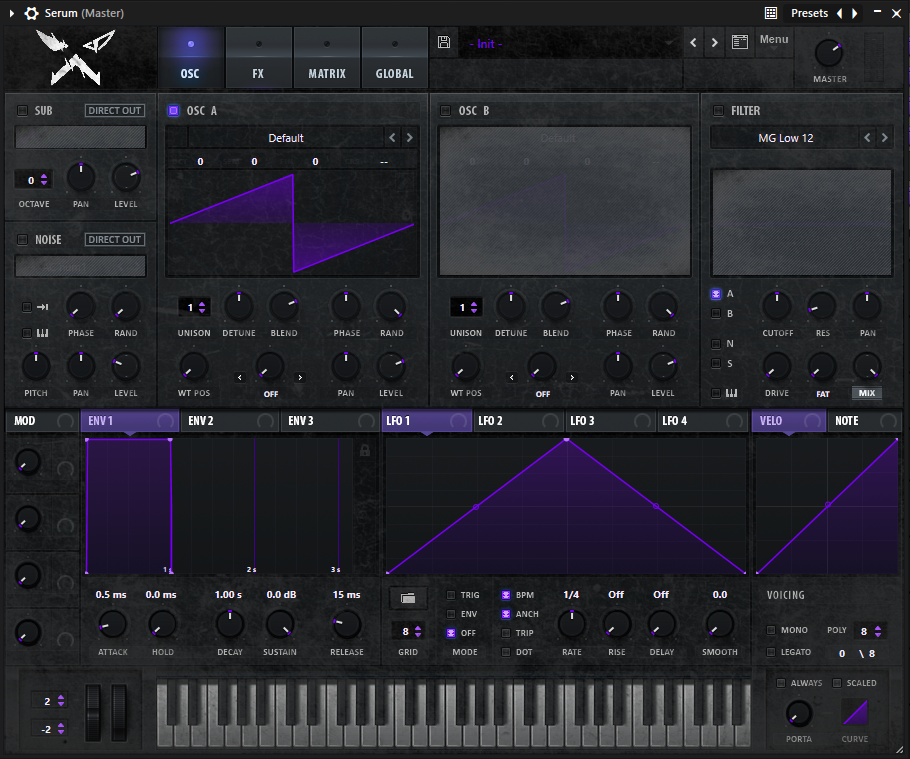Enable MONO voicing

[x=771, y=630]
